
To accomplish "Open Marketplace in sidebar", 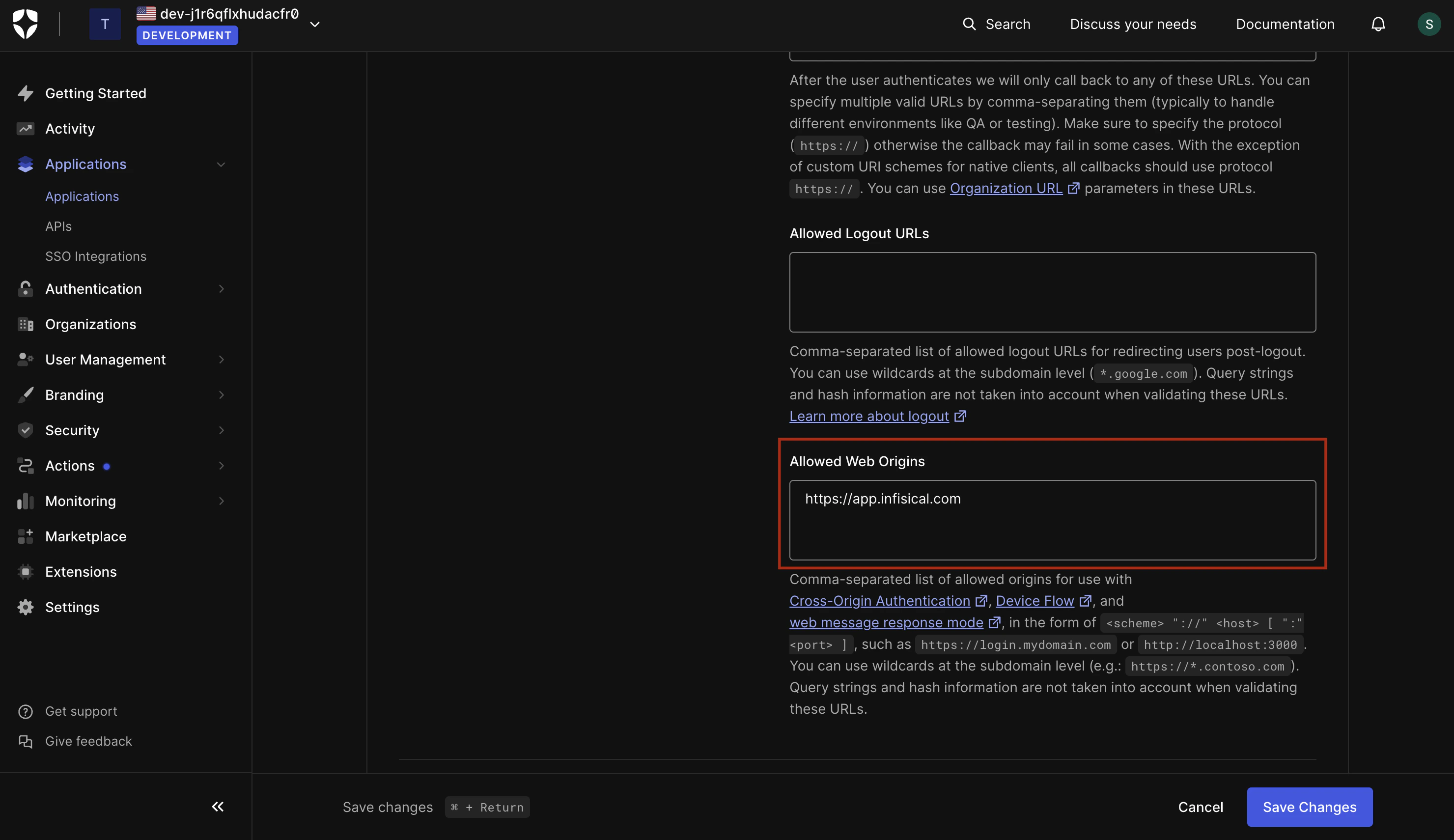I will click(x=85, y=536).
